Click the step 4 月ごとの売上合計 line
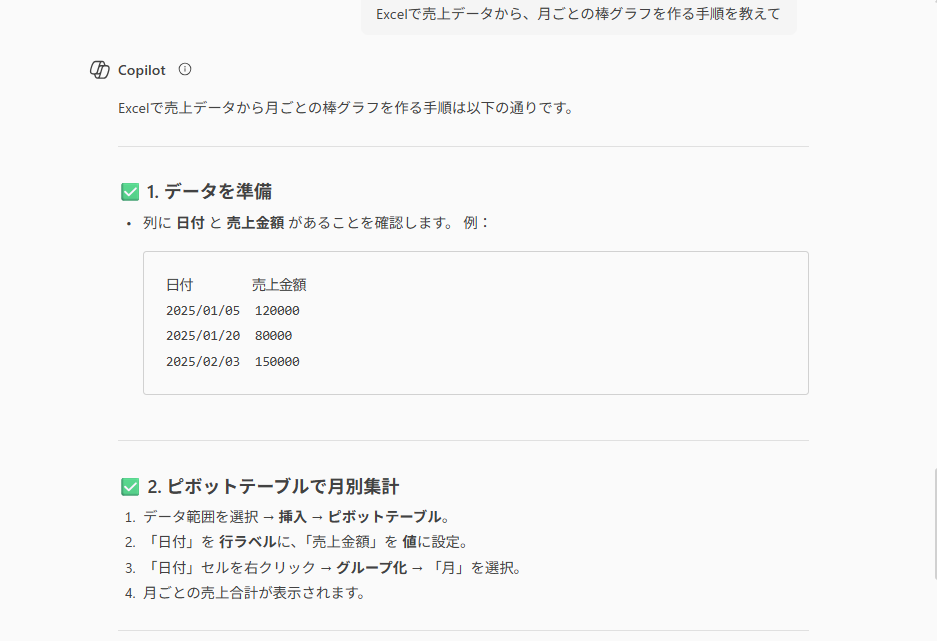This screenshot has width=937, height=641. pos(254,593)
